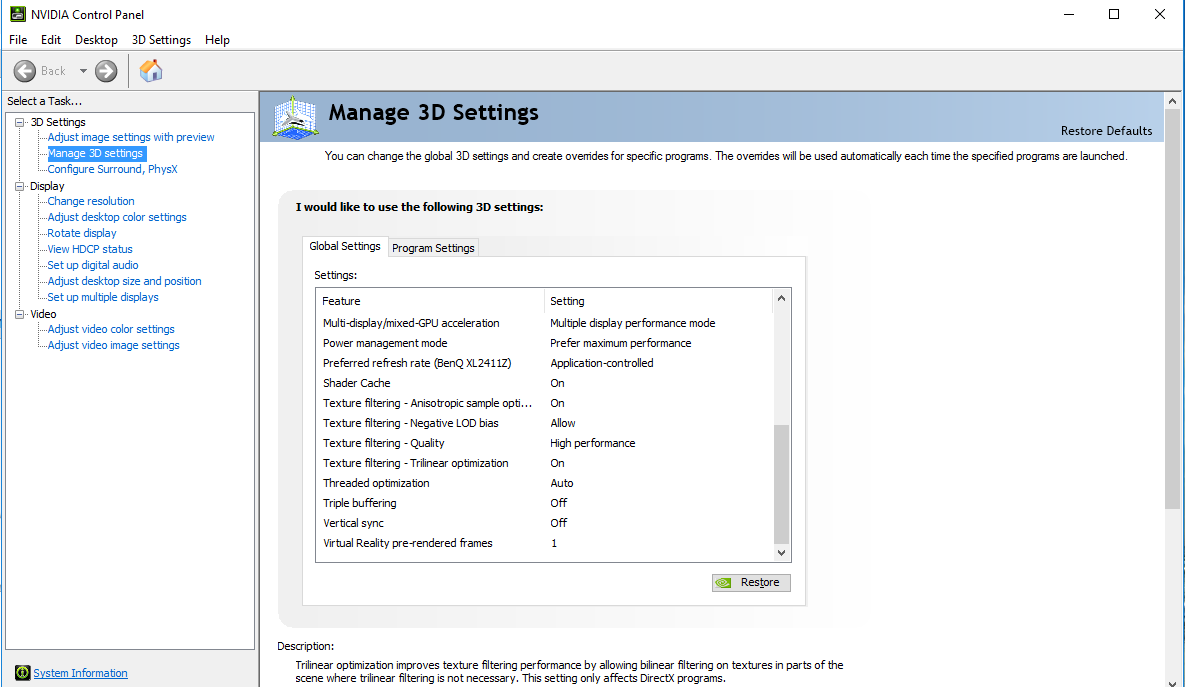
Task: Click the Back arrow icon
Action: (25, 71)
